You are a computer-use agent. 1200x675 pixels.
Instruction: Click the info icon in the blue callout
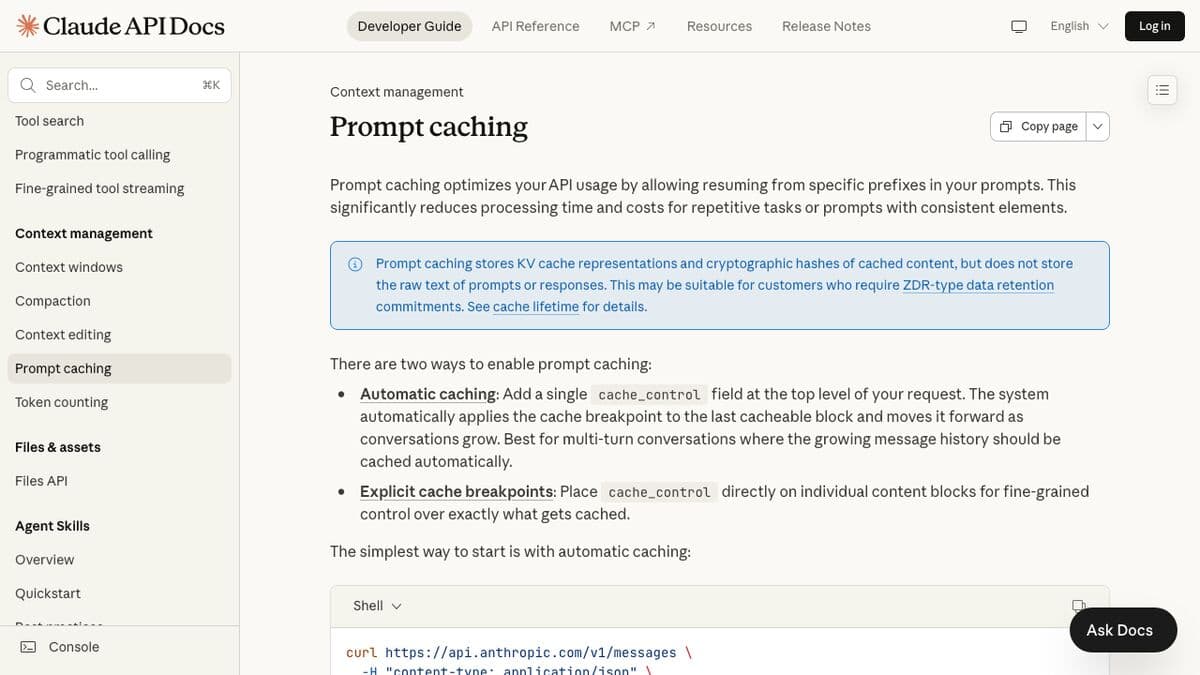[355, 263]
